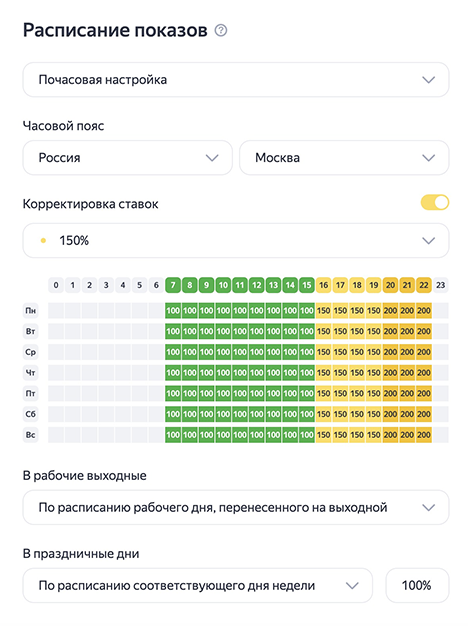The height and width of the screenshot is (626, 468).
Task: Select the hour 7 column header
Action: pyautogui.click(x=173, y=285)
